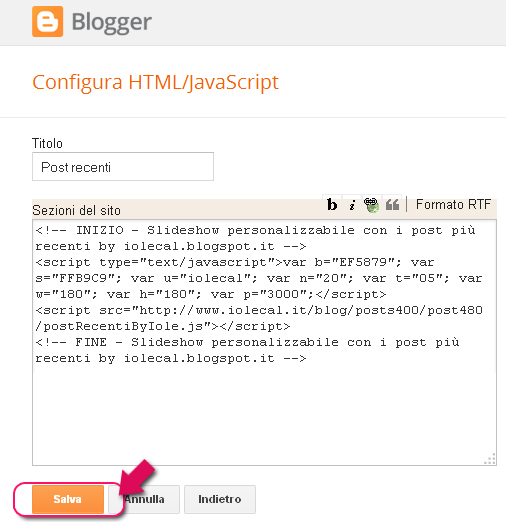Place cursor on the INIZIO comment line
Image resolution: width=506 pixels, height=522 pixels.
(x=255, y=230)
